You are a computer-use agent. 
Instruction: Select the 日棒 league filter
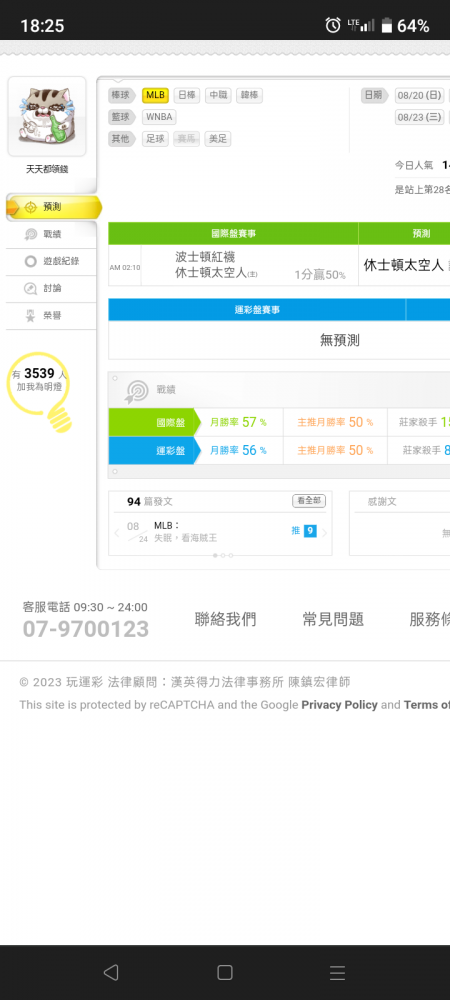187,96
